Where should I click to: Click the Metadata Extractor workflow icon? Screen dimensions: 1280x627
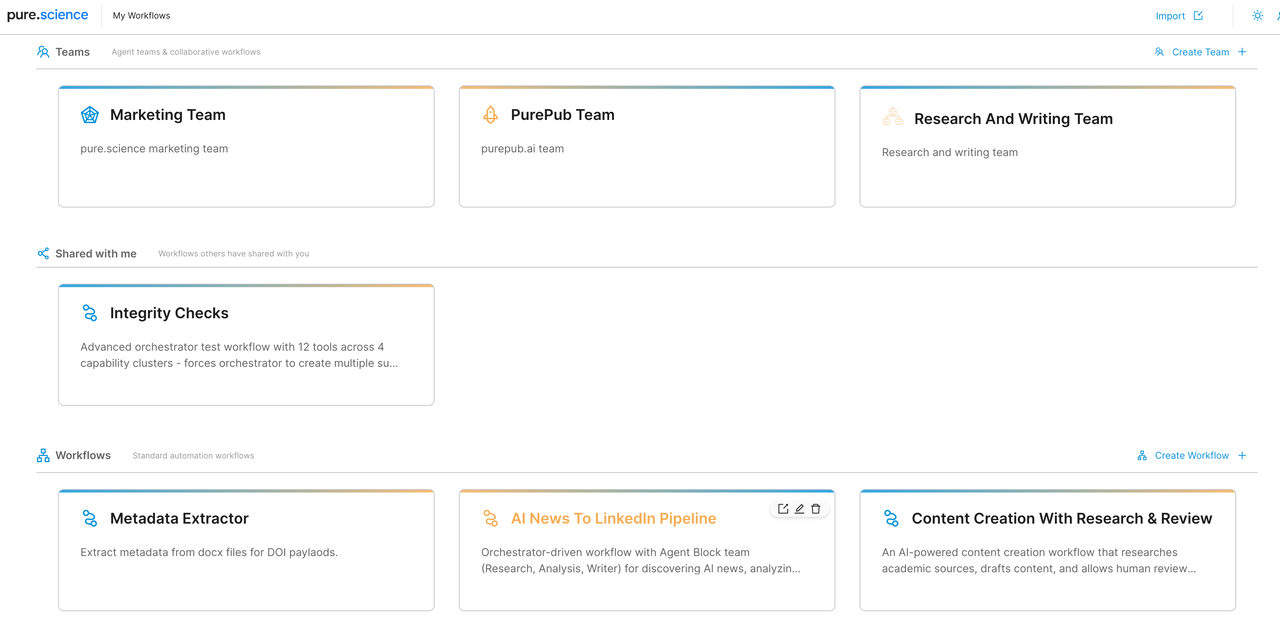coord(90,518)
